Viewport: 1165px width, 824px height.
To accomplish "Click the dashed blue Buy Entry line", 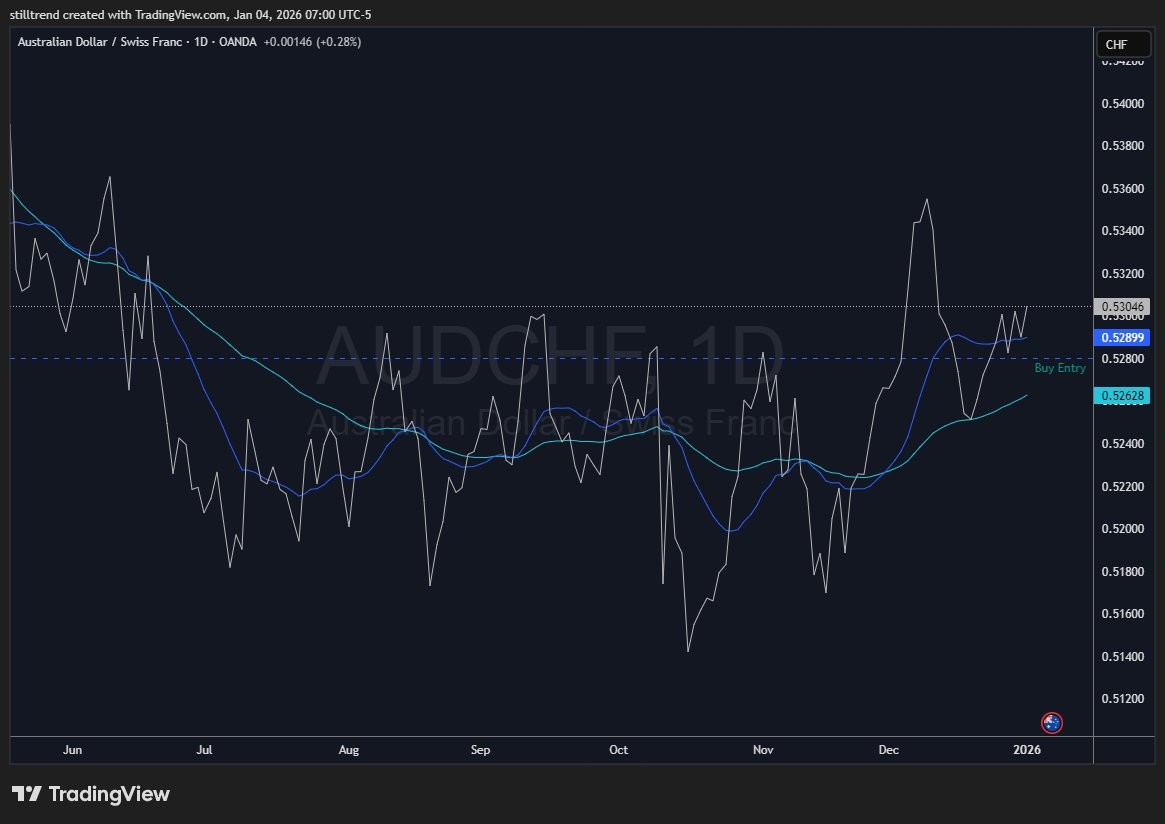I will click(500, 356).
